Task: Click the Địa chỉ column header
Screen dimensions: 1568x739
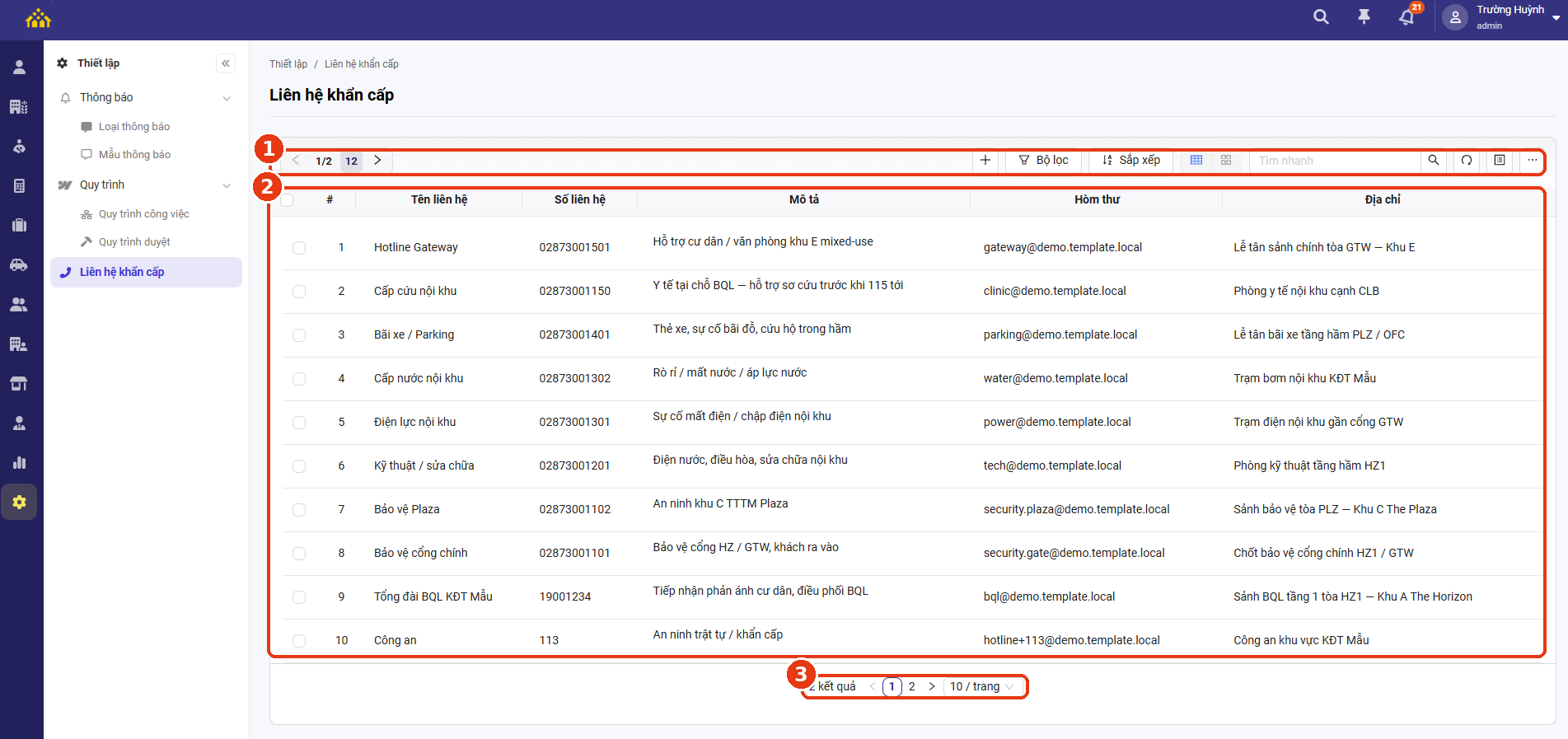Action: click(x=1383, y=199)
